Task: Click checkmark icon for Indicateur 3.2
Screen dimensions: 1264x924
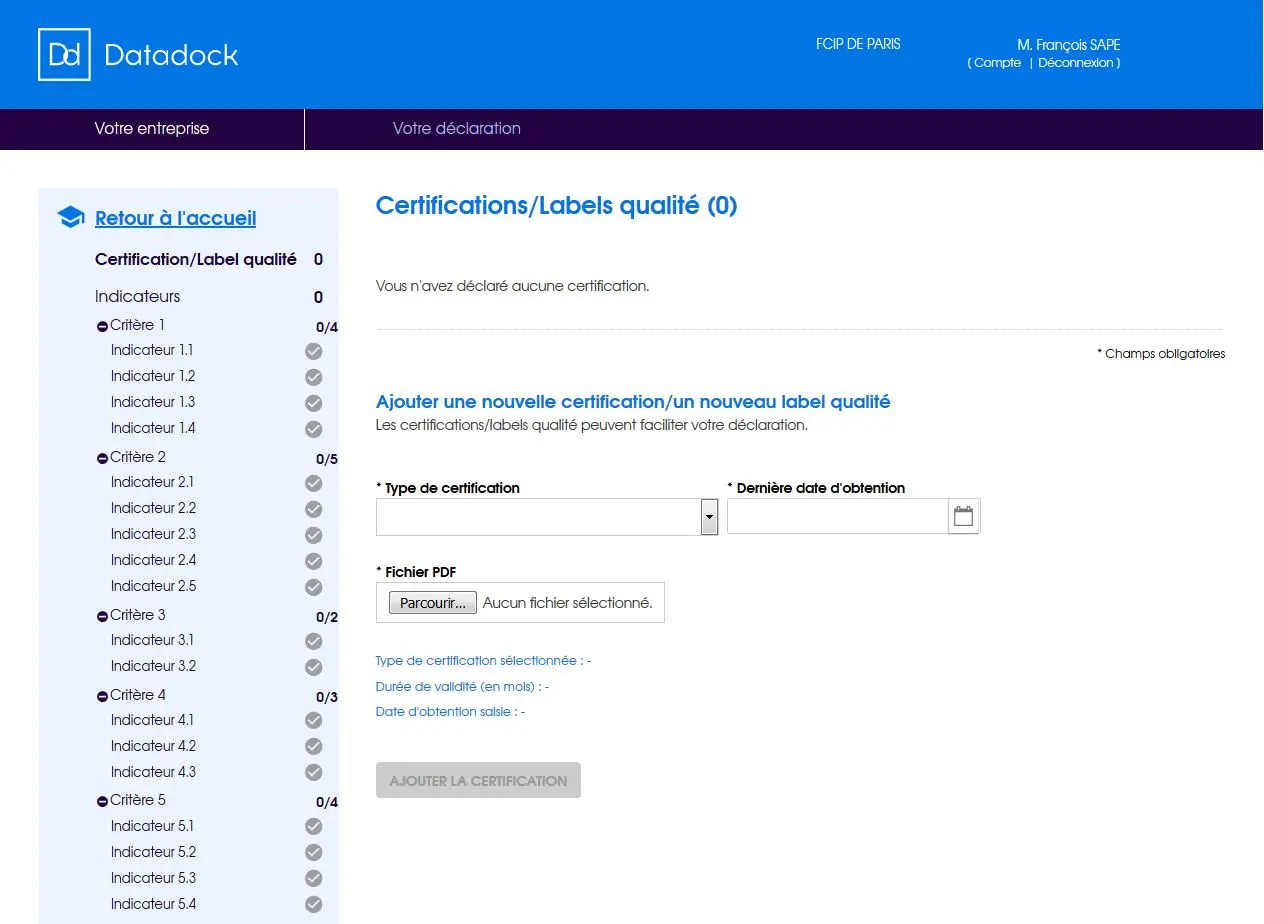Action: tap(313, 667)
